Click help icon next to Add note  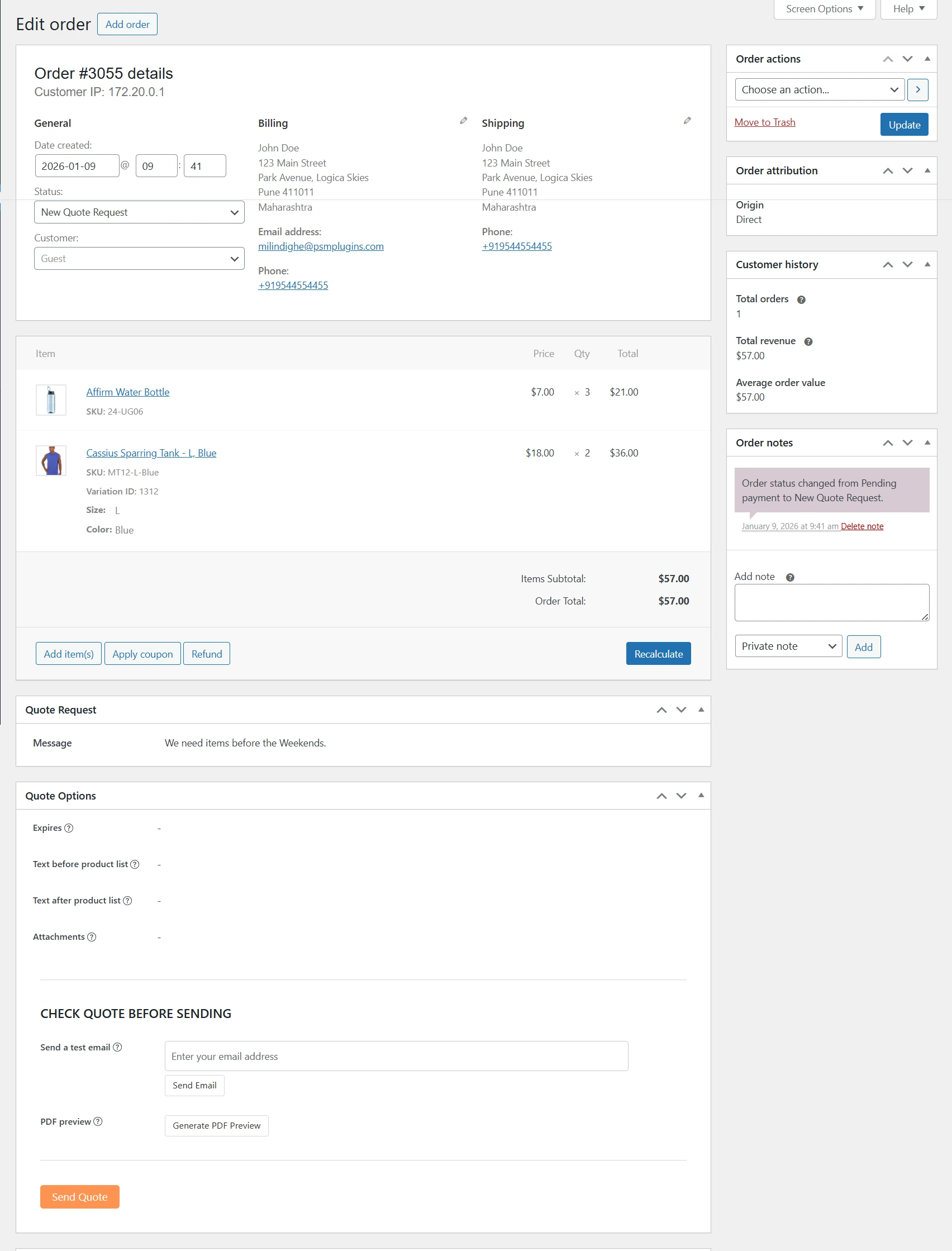click(x=789, y=577)
